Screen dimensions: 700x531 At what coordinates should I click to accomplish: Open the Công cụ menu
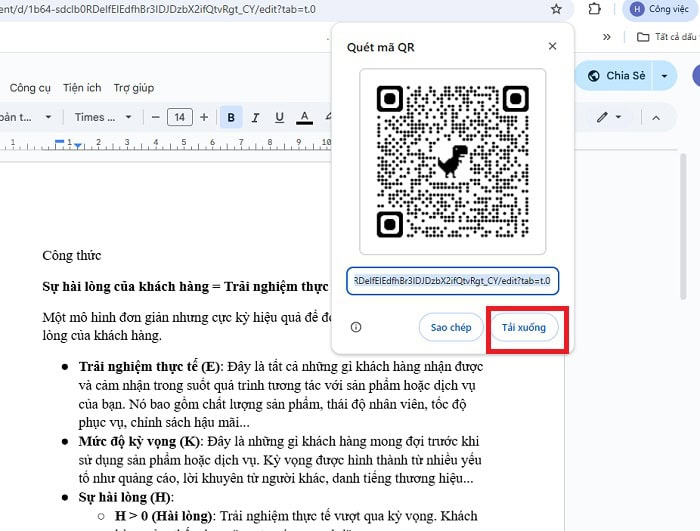(x=30, y=88)
